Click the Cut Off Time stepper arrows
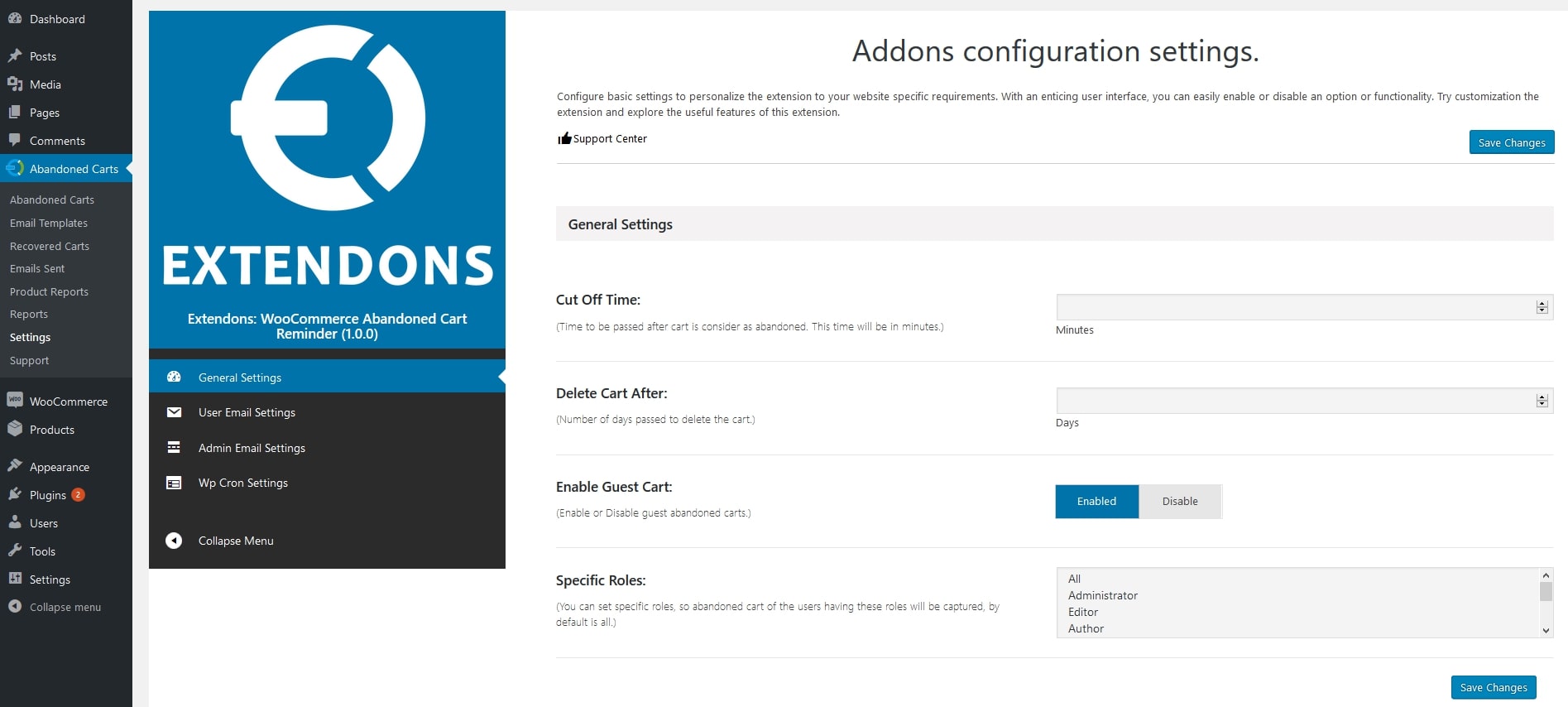1568x707 pixels. click(x=1542, y=307)
